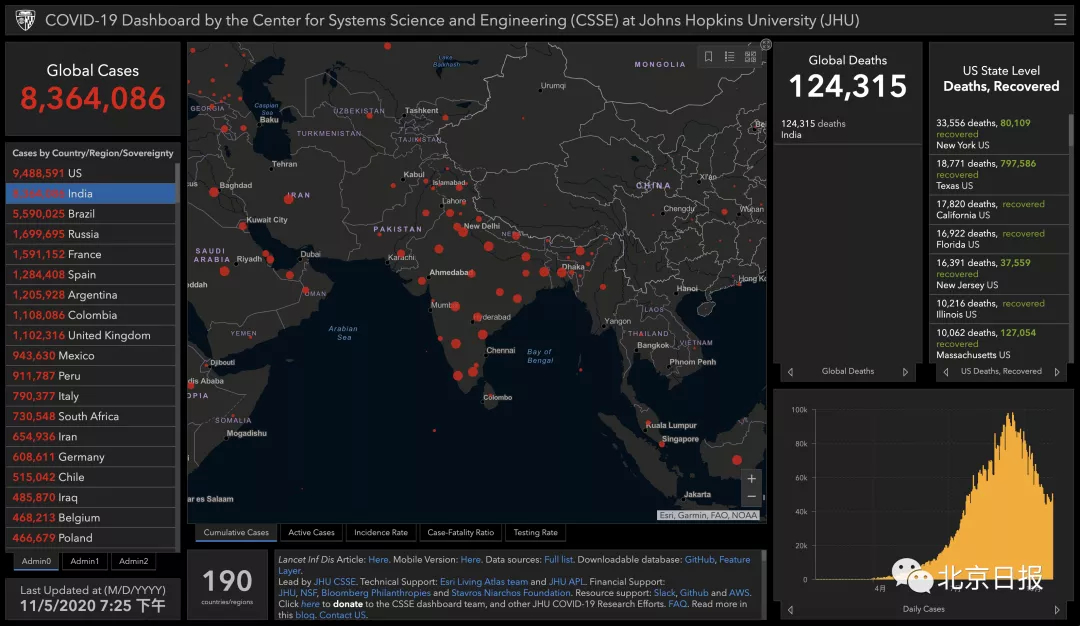Select Poland in the country list

(90, 538)
